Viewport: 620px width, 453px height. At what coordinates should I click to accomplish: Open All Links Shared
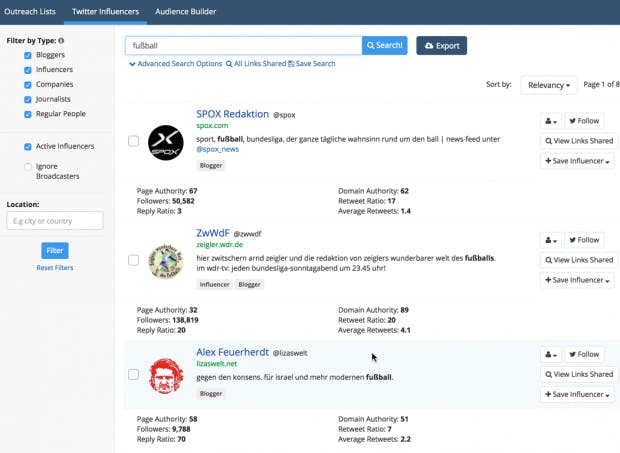click(x=256, y=64)
